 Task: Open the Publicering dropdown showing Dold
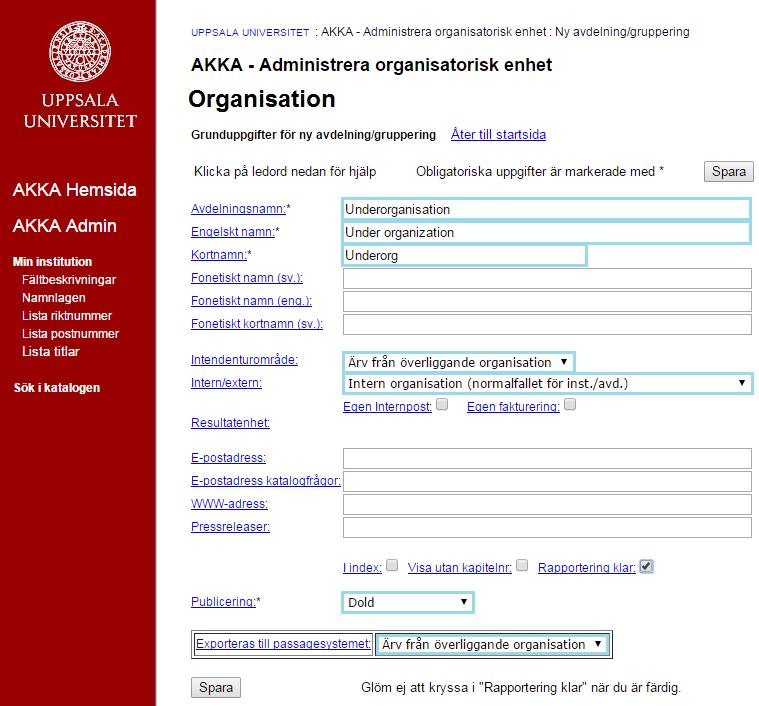click(x=408, y=602)
